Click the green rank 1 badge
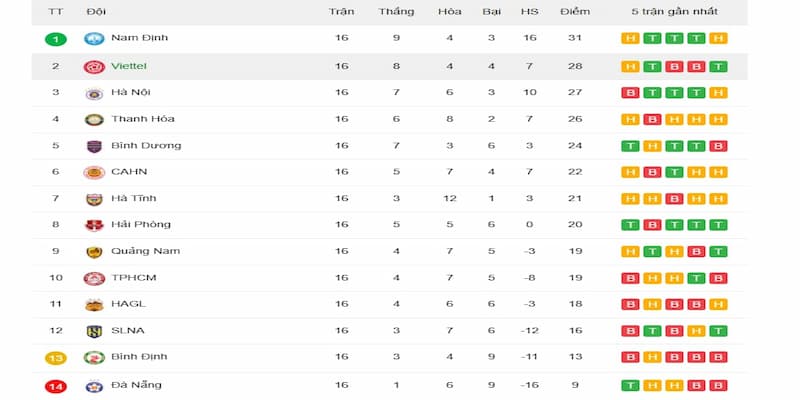 [56, 39]
